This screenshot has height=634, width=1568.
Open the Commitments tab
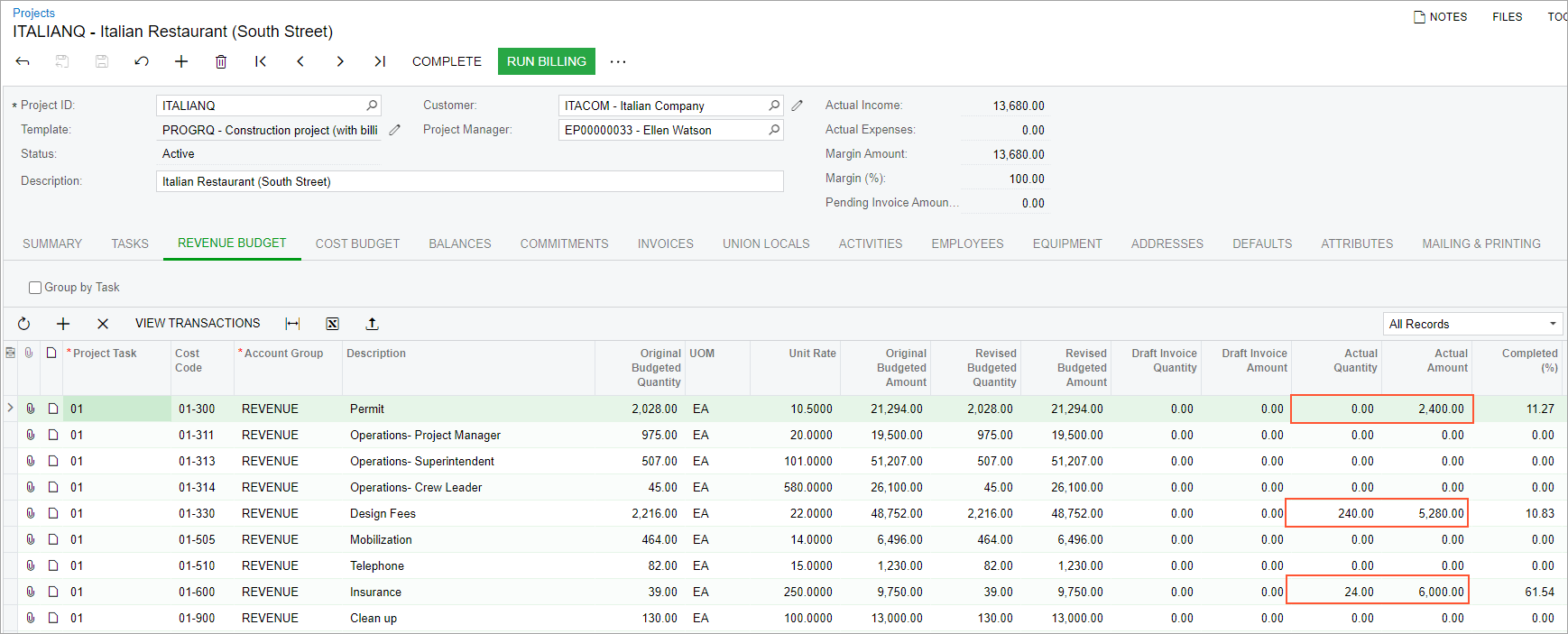(564, 243)
